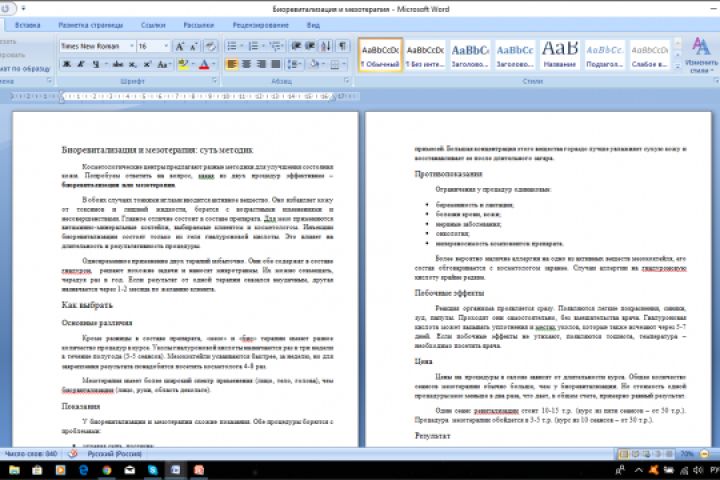Open the Рецензирование tab
720x480 pixels.
coord(261,25)
